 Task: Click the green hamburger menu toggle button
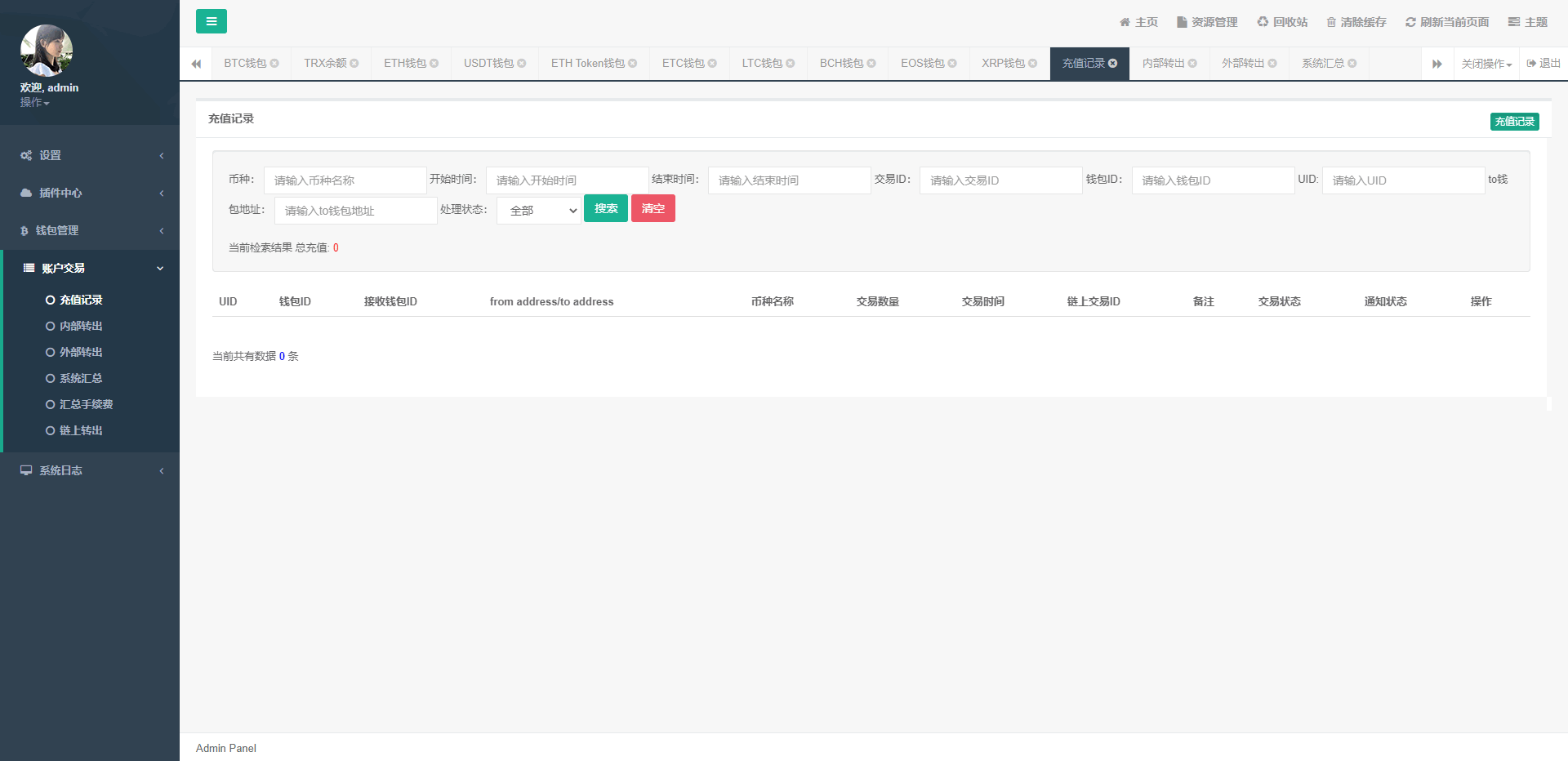coord(211,21)
